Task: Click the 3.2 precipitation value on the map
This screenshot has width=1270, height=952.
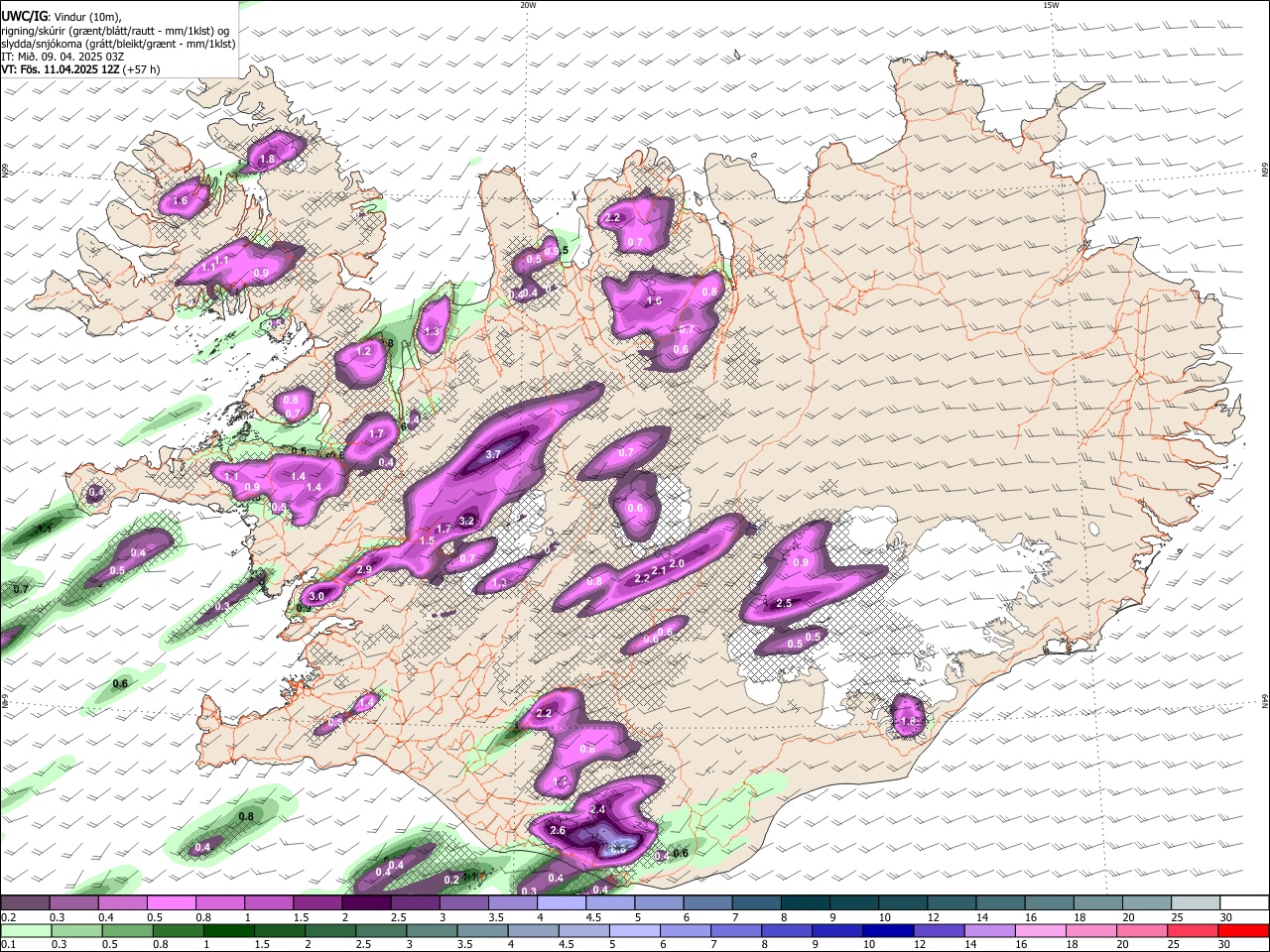Action: point(467,521)
